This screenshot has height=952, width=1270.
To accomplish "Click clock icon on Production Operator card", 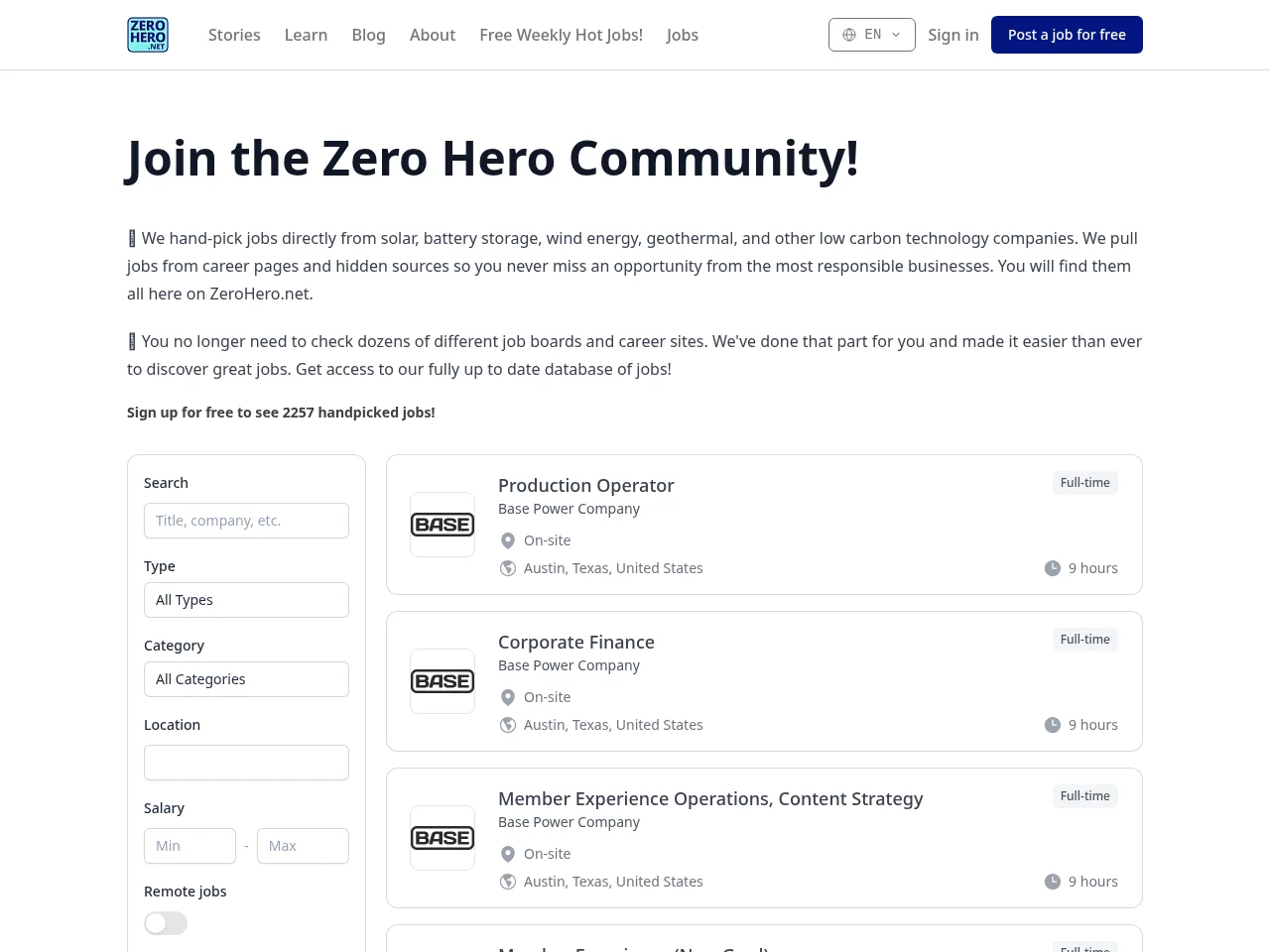I will [x=1053, y=568].
